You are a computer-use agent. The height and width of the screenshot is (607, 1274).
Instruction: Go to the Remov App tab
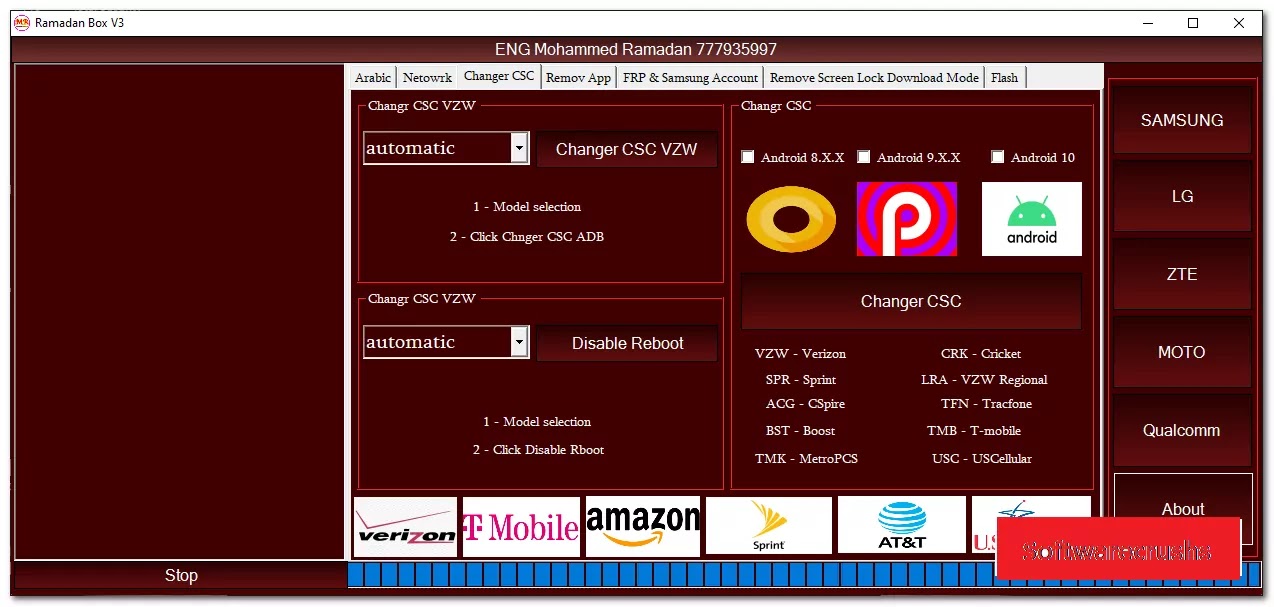[578, 77]
